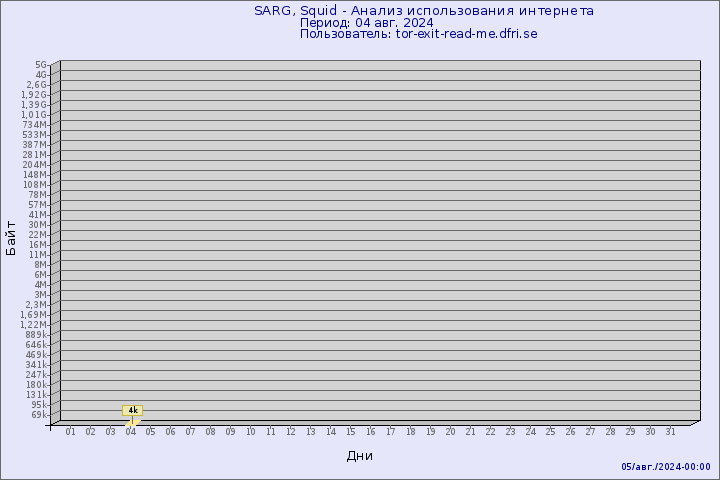Click the y-axis label '69k'
Viewport: 720px width, 480px height.
click(x=39, y=415)
